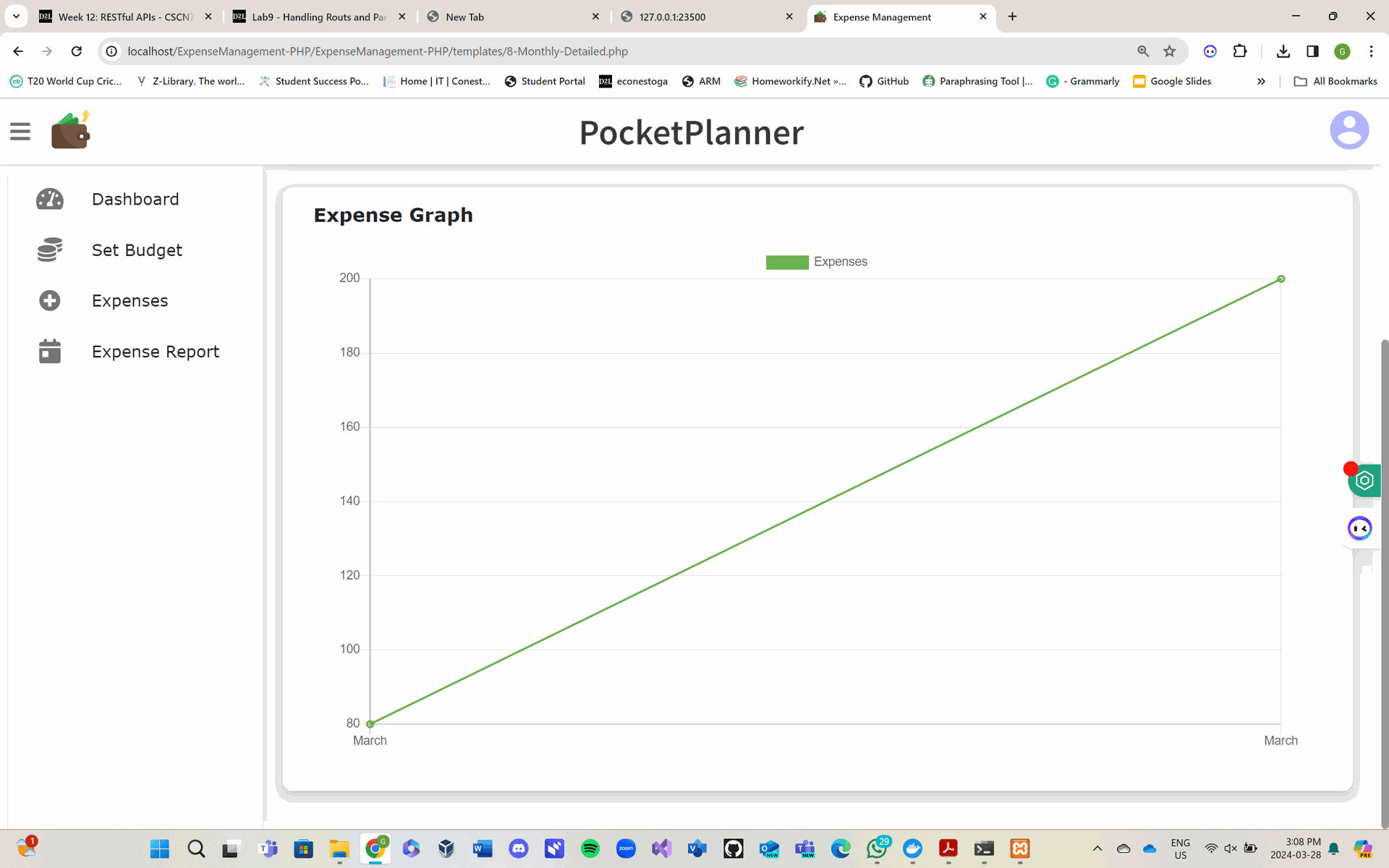Open the user profile avatar
This screenshot has height=868, width=1389.
pos(1349,130)
